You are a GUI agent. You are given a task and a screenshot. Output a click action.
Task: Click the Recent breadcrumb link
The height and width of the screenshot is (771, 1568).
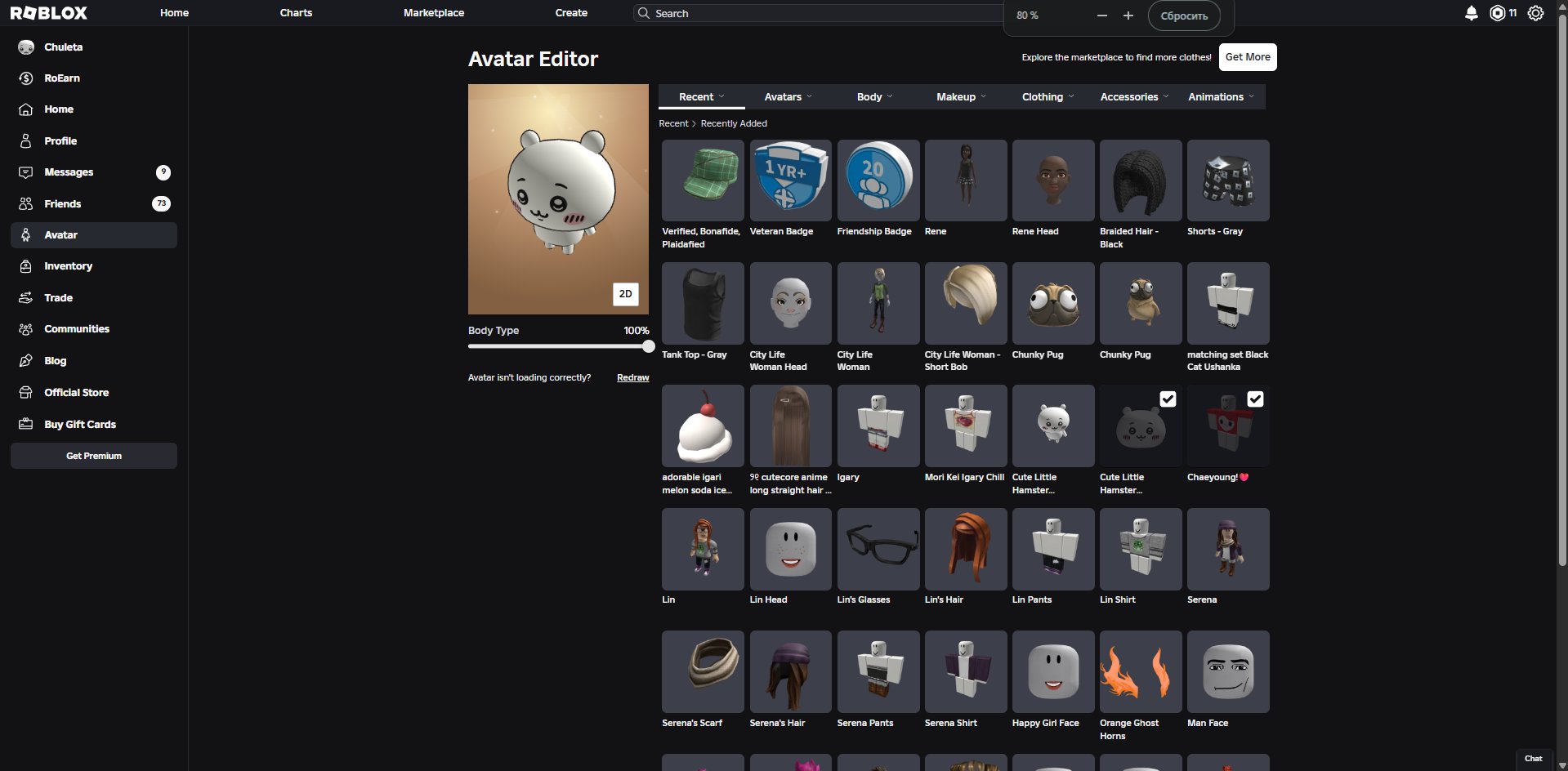pyautogui.click(x=673, y=123)
